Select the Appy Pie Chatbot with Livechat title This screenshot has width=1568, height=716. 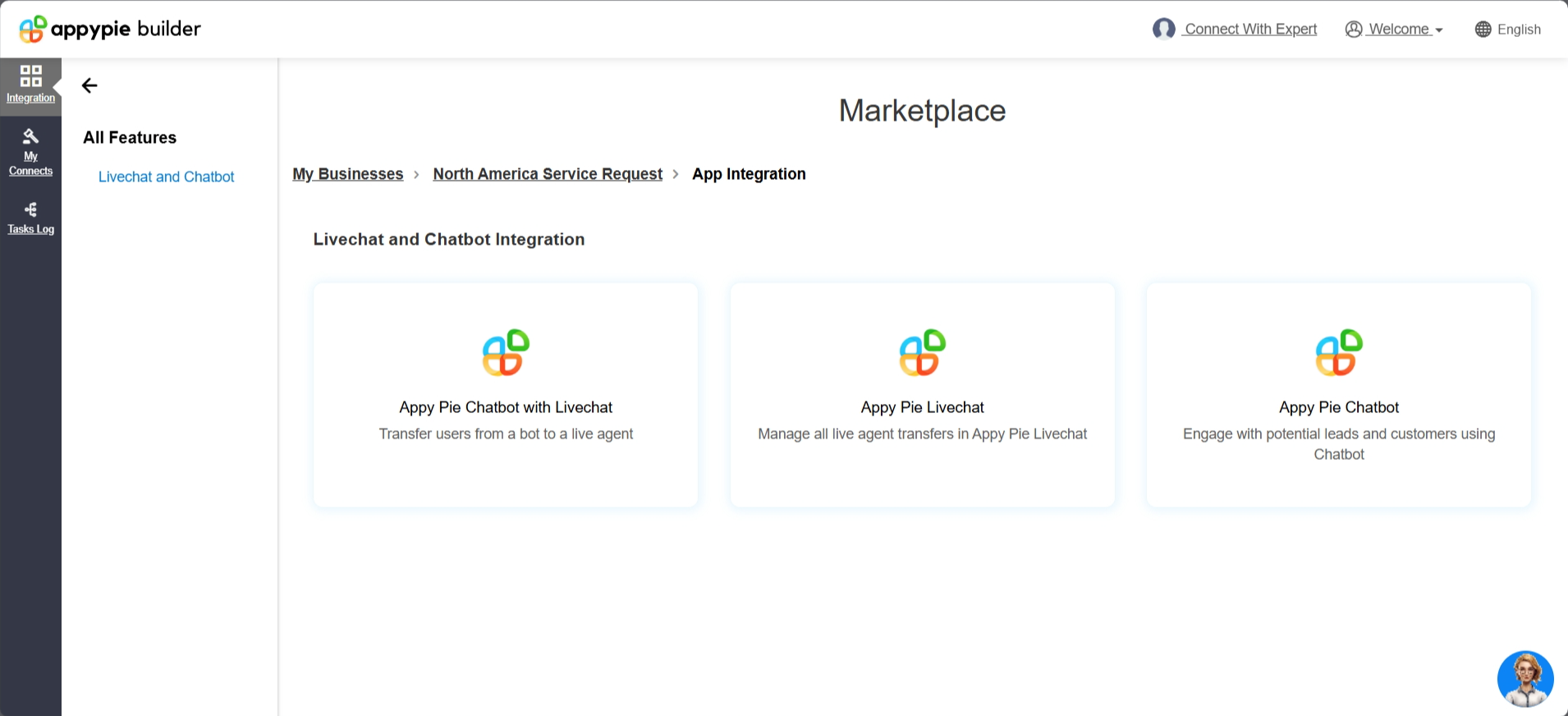[x=506, y=407]
